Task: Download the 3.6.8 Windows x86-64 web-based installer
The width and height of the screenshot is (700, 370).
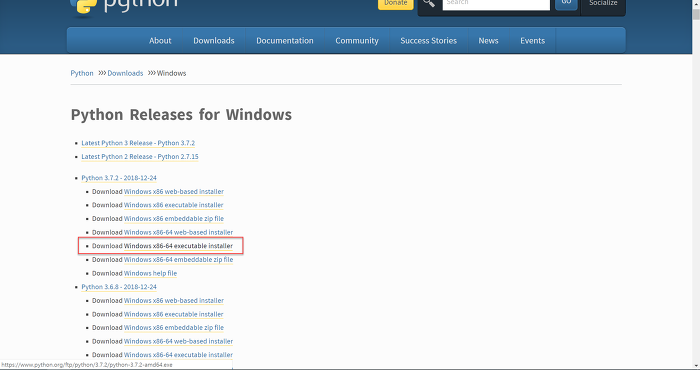Action: click(x=178, y=341)
